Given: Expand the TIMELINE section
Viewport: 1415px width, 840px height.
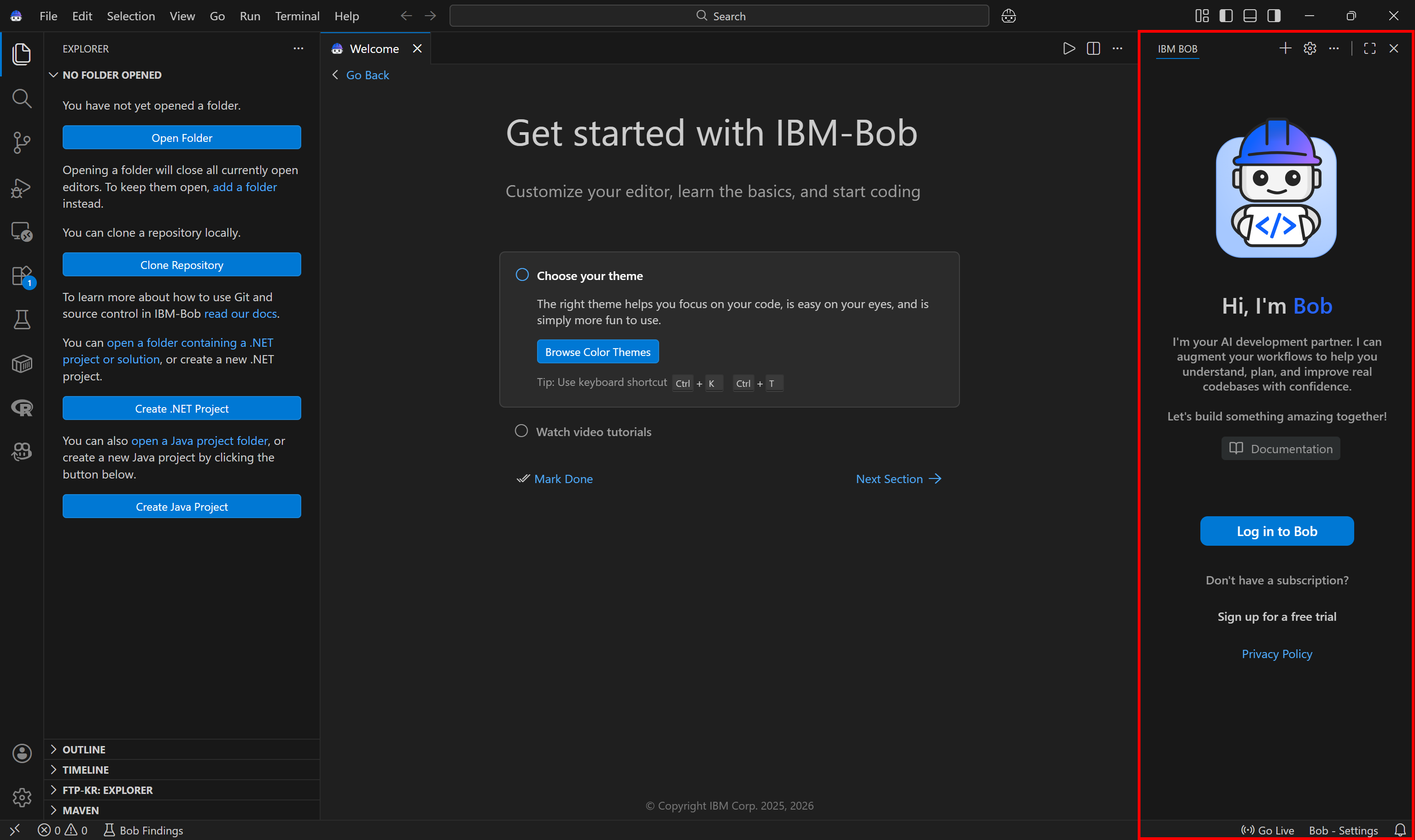Looking at the screenshot, I should 182,770.
